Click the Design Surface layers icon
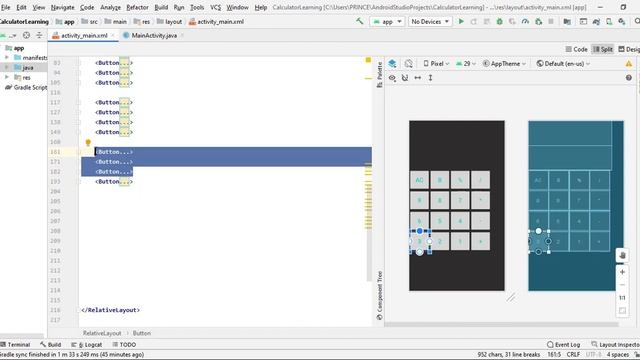 click(392, 64)
